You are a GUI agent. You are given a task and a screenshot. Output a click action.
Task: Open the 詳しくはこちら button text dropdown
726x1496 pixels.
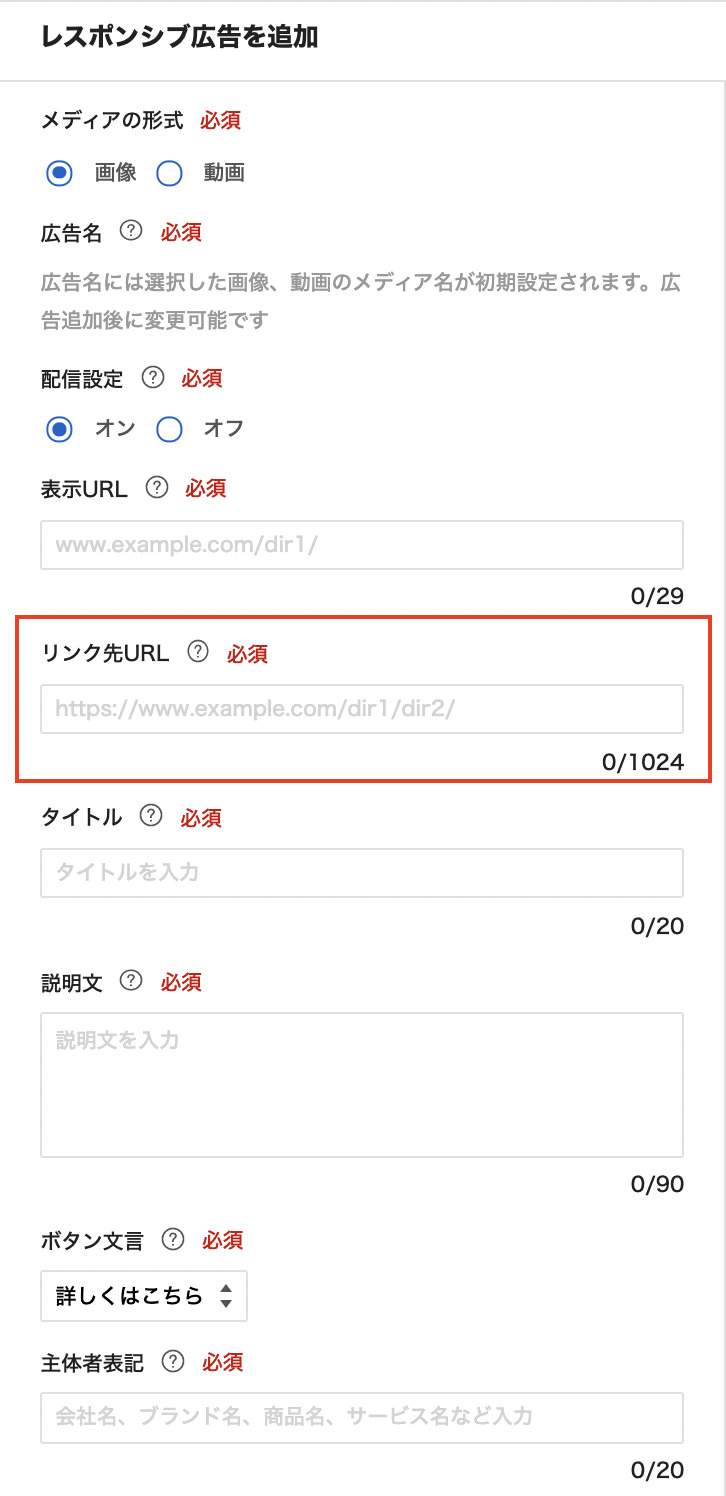coord(144,1297)
